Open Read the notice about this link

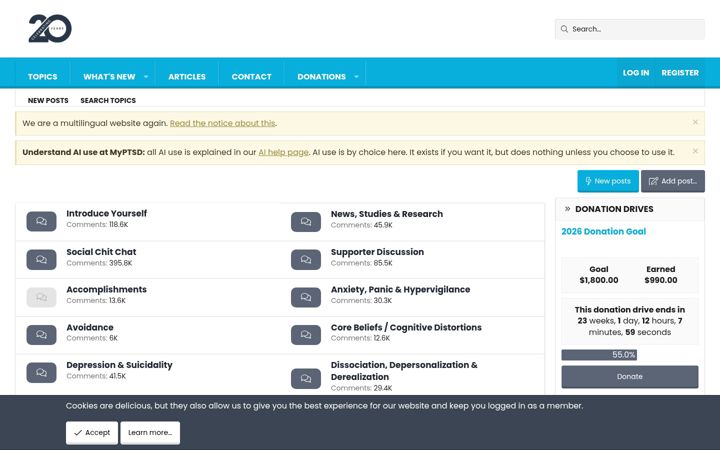click(x=223, y=123)
